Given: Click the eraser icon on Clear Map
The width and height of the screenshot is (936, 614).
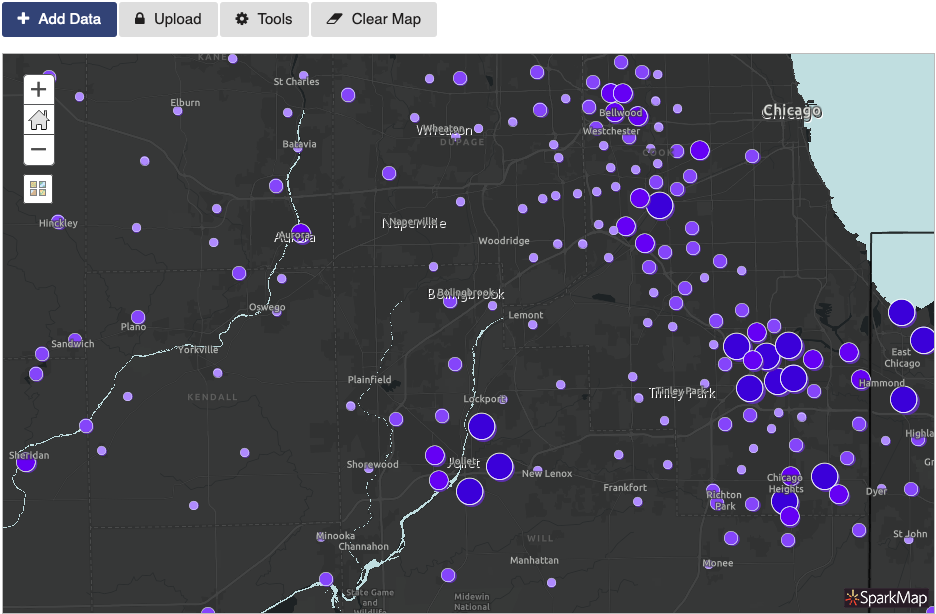Looking at the screenshot, I should 334,19.
